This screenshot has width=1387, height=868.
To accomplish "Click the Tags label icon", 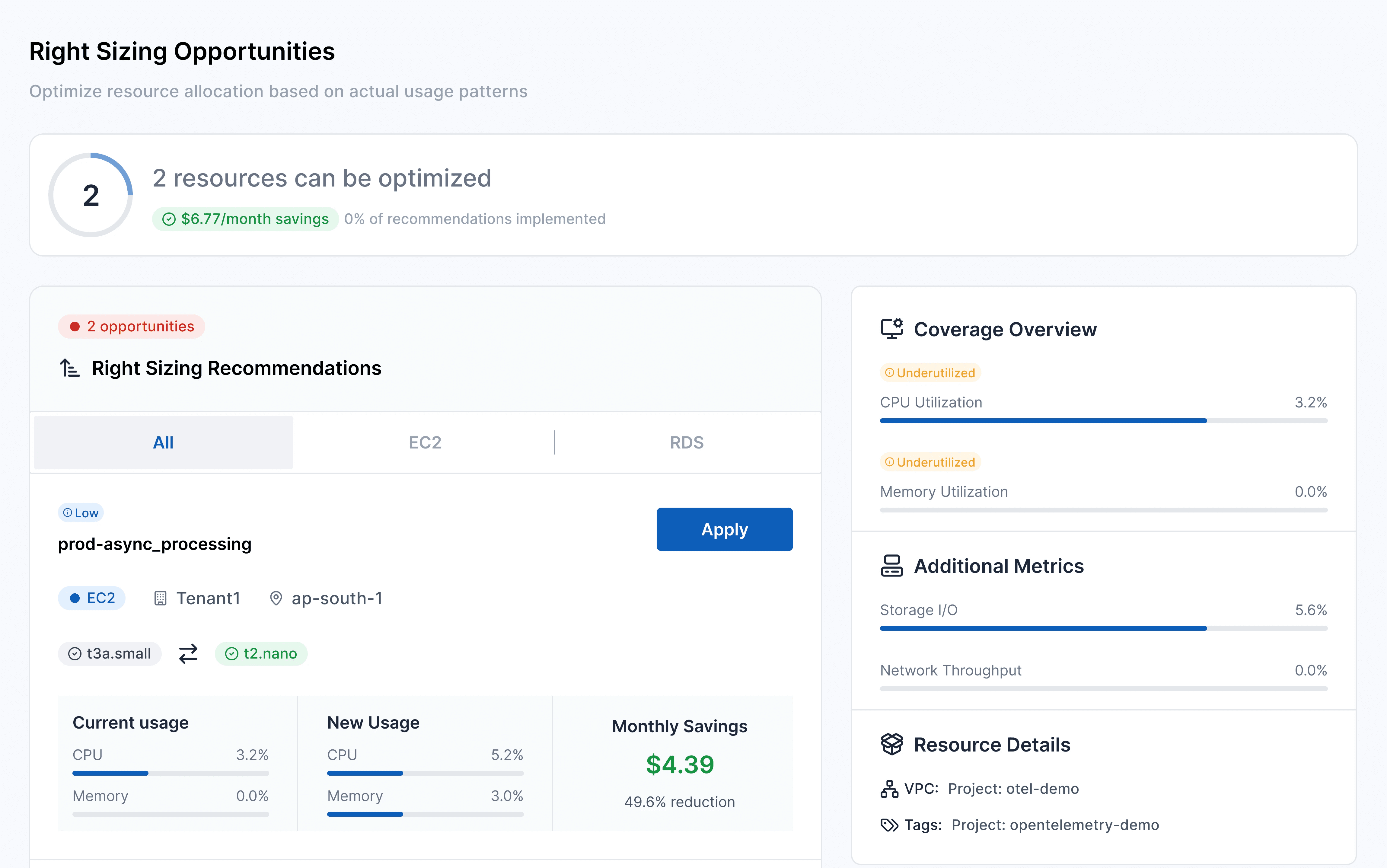I will [x=889, y=825].
